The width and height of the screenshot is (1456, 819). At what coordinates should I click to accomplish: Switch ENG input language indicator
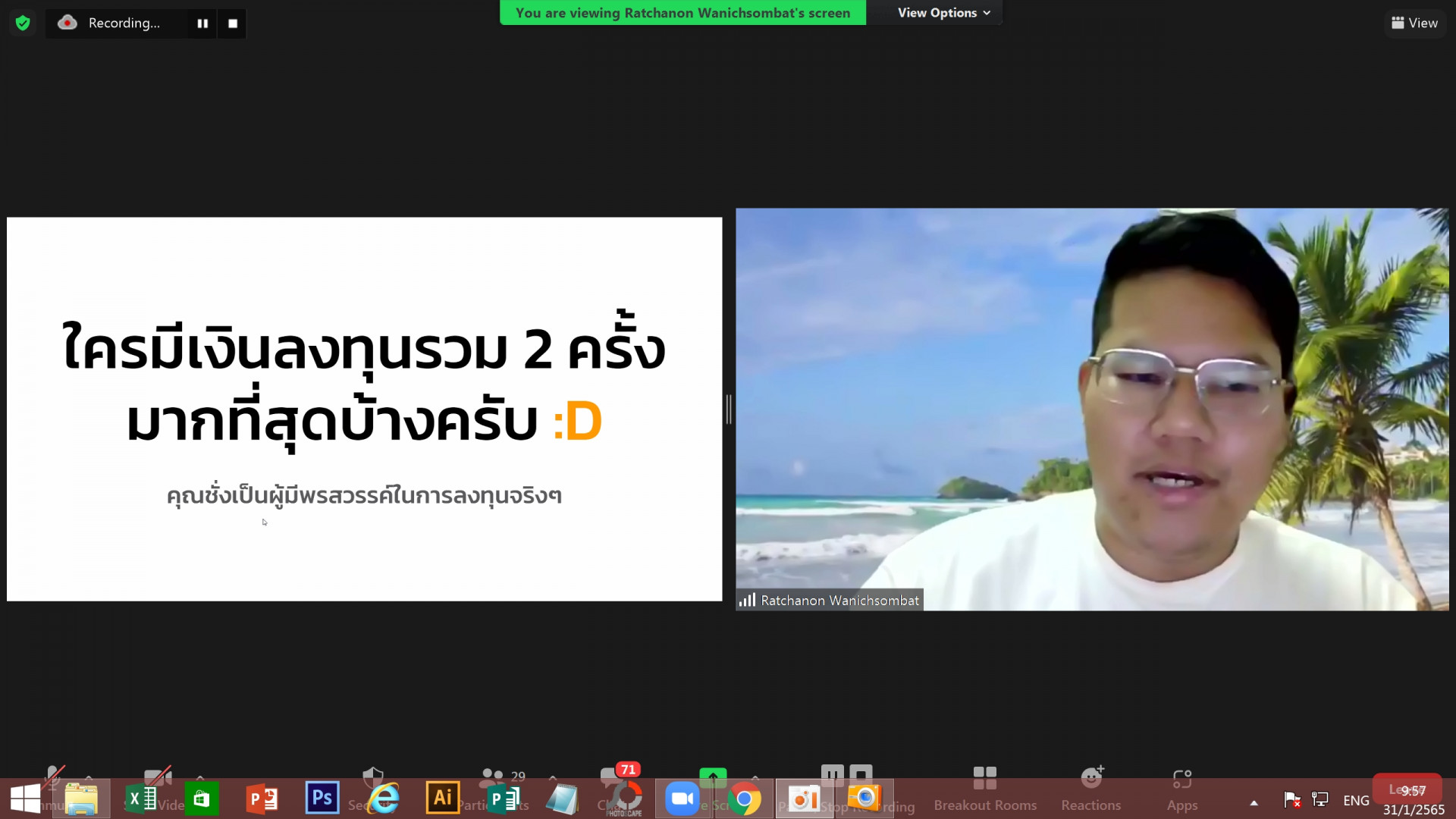[x=1355, y=801]
